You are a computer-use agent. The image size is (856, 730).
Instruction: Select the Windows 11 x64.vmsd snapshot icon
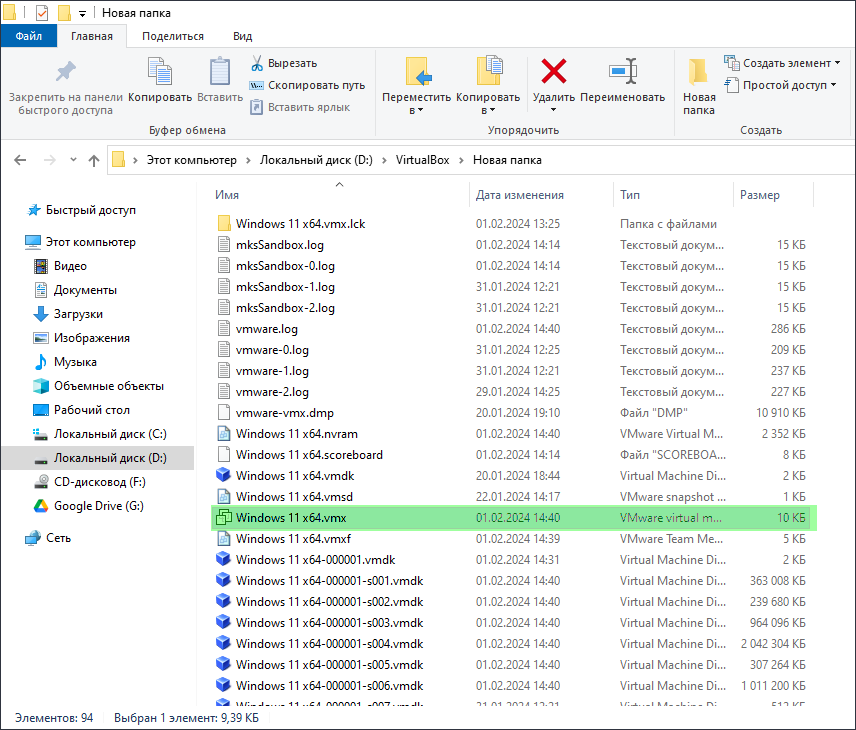click(224, 497)
